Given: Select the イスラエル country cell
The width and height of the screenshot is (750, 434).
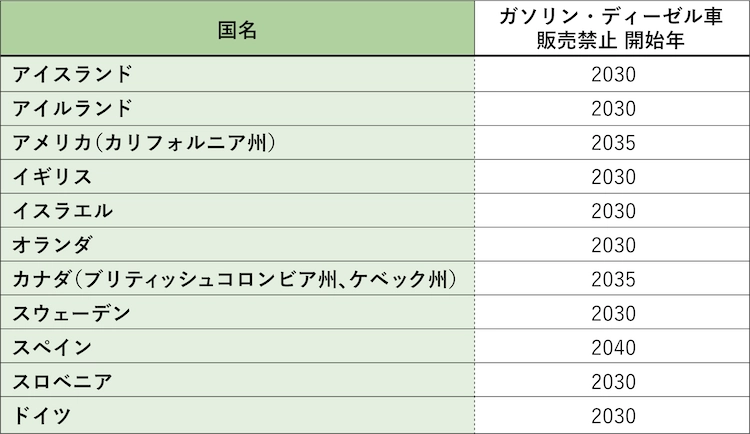Looking at the screenshot, I should click(x=237, y=211).
